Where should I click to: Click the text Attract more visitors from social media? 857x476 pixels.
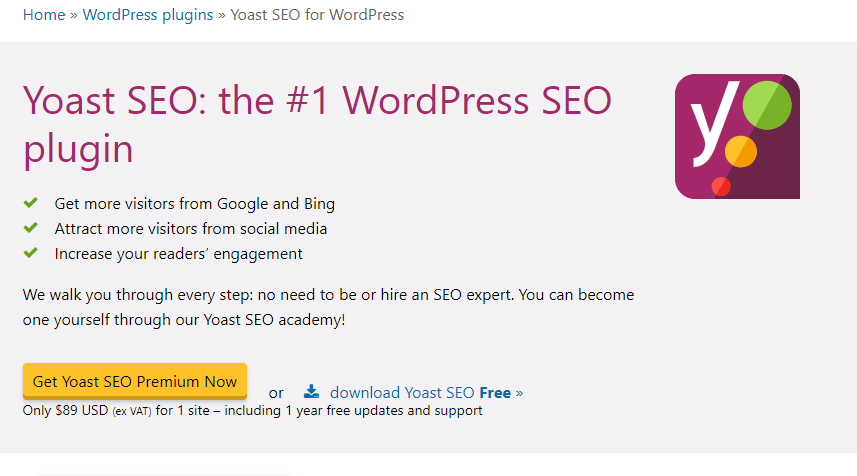[x=191, y=228]
